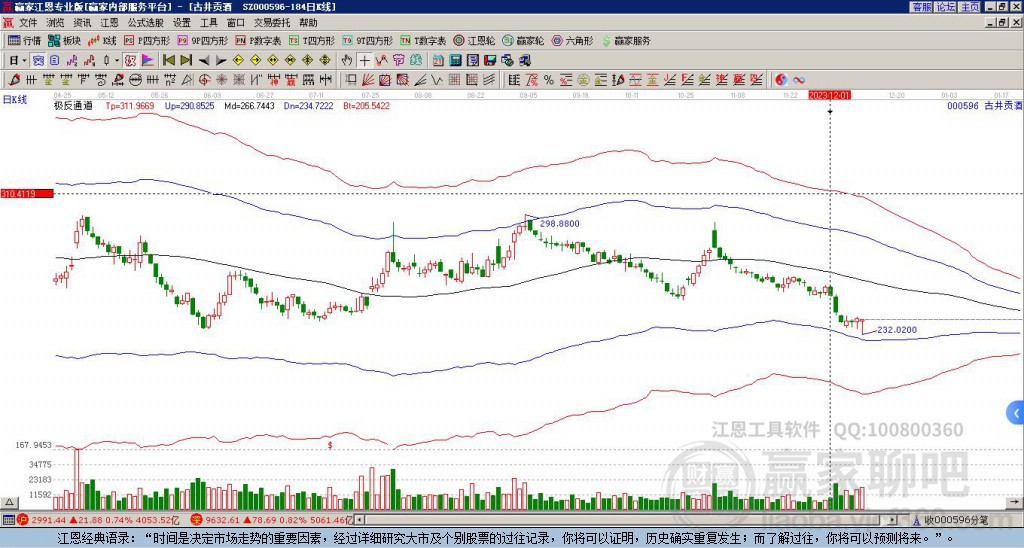Click the blue-red infinity wave icon

click(x=799, y=80)
